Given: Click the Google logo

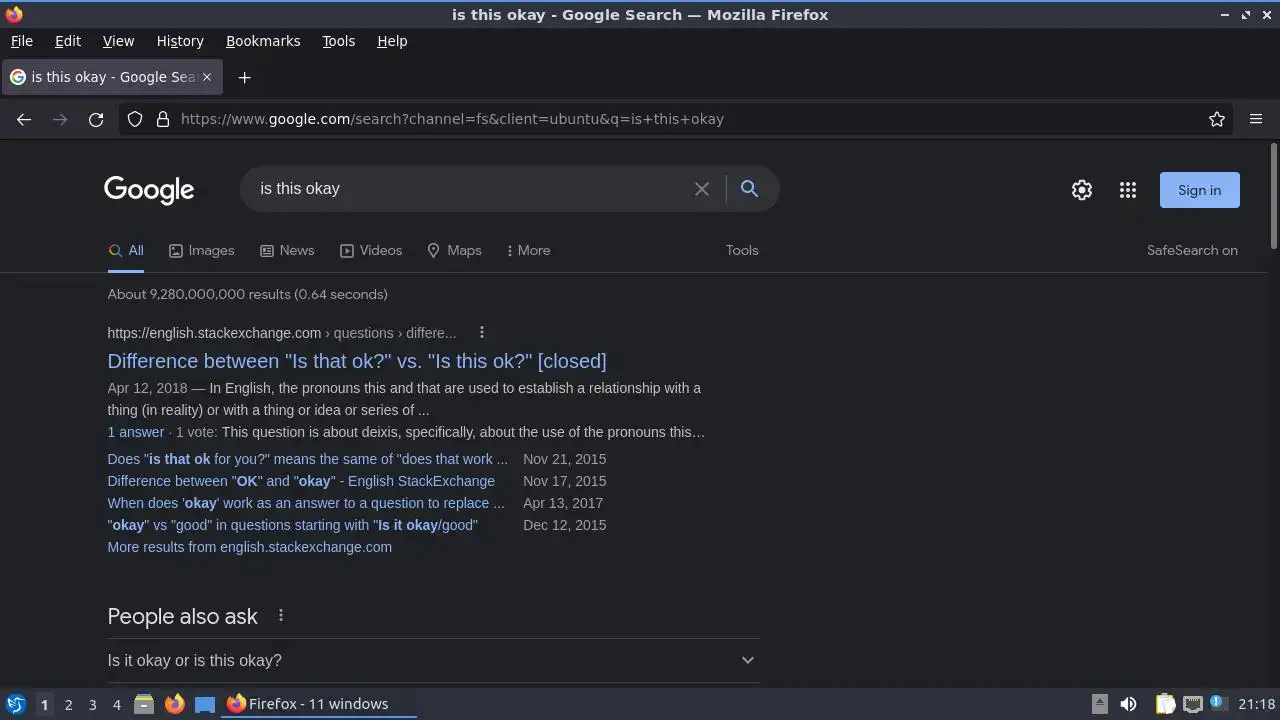Looking at the screenshot, I should point(149,190).
